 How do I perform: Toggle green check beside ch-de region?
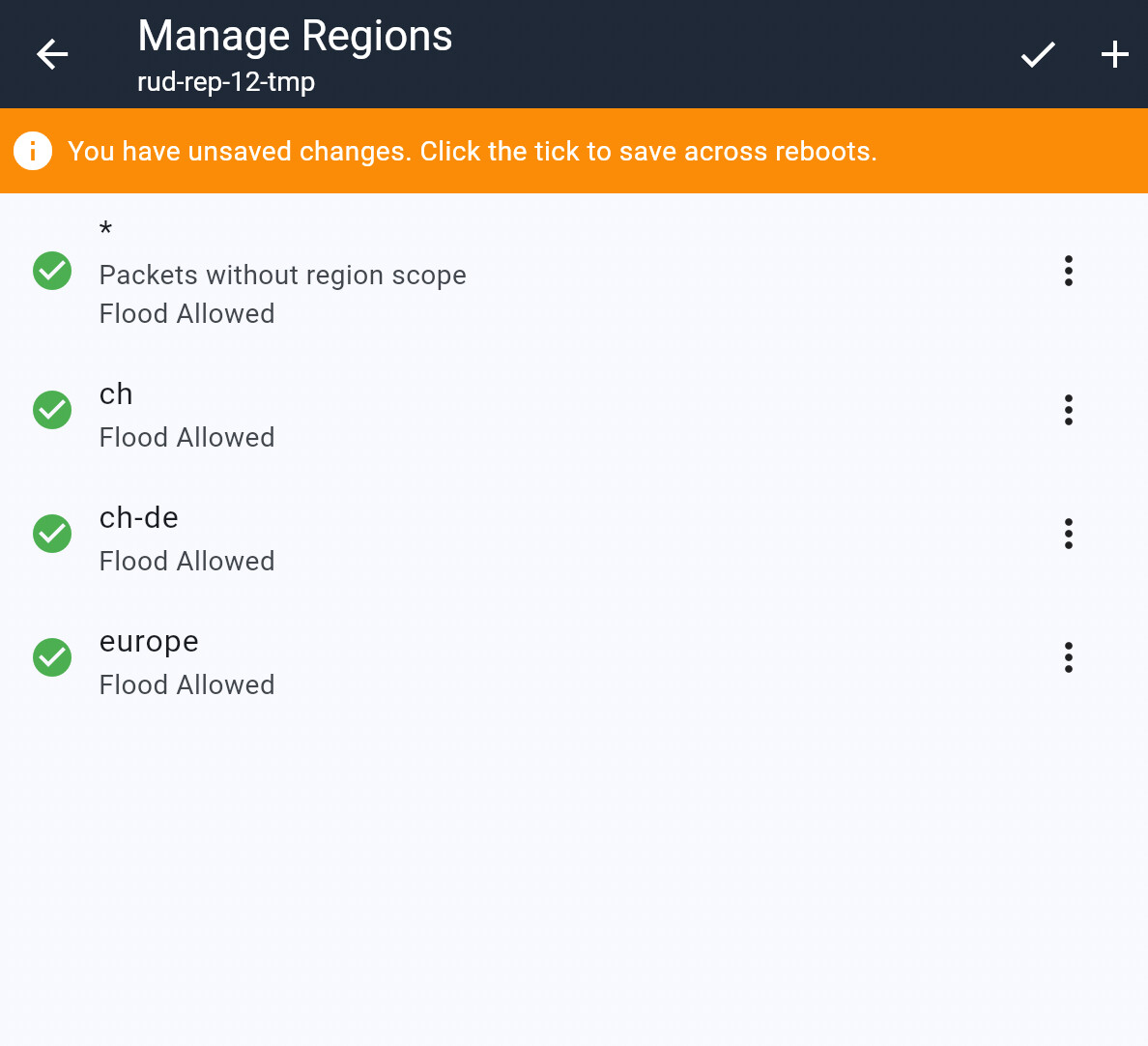click(x=52, y=534)
